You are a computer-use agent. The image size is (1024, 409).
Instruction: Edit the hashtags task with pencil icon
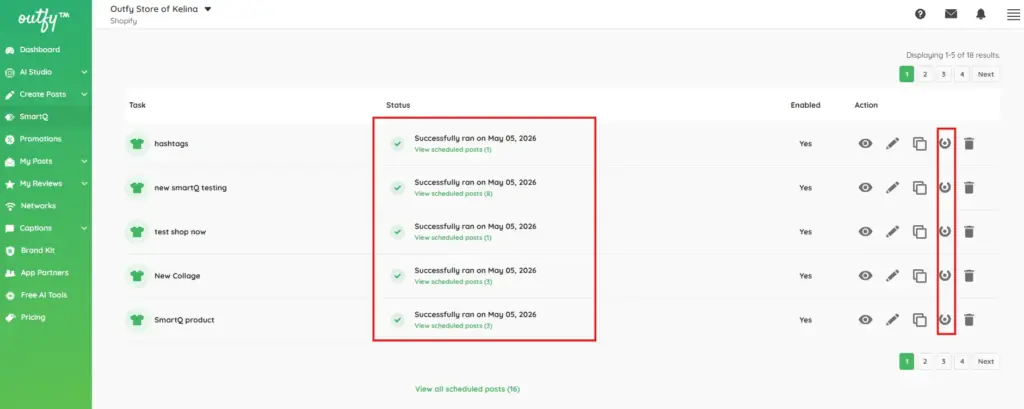tap(892, 144)
